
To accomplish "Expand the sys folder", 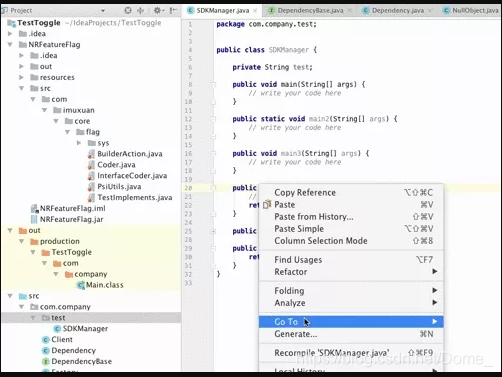I will click(79, 143).
